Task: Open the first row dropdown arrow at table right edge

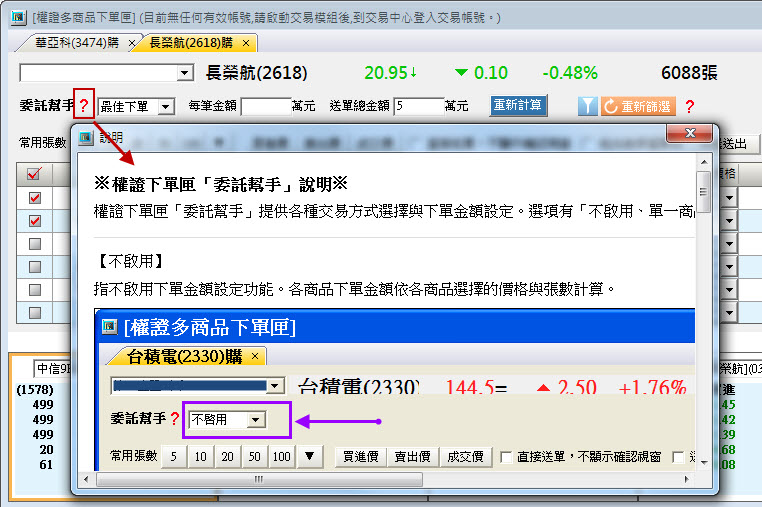Action: pyautogui.click(x=729, y=198)
